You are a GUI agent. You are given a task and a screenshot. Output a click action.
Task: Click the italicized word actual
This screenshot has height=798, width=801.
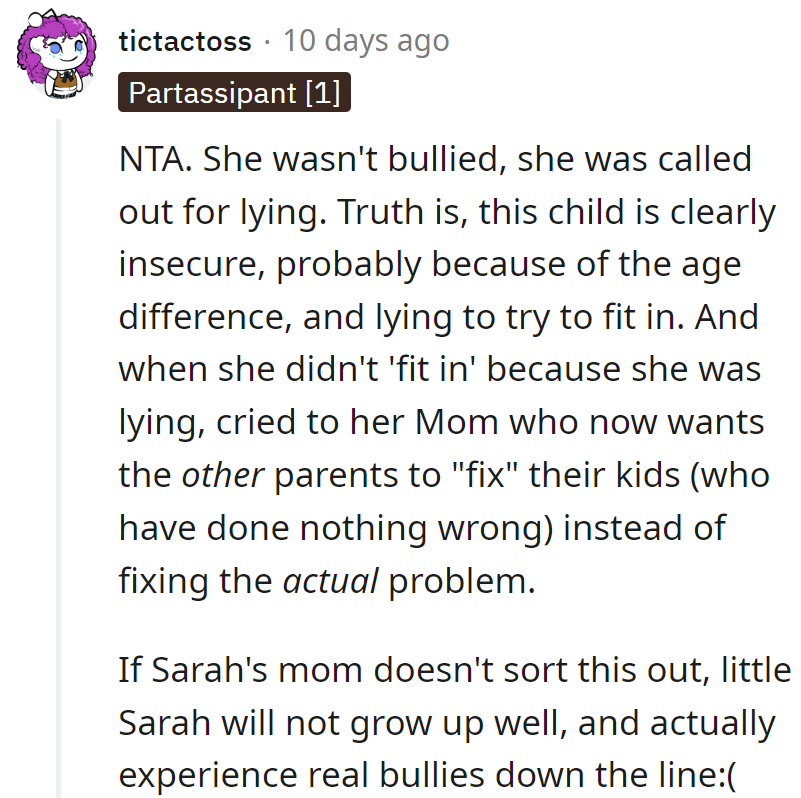click(x=331, y=580)
